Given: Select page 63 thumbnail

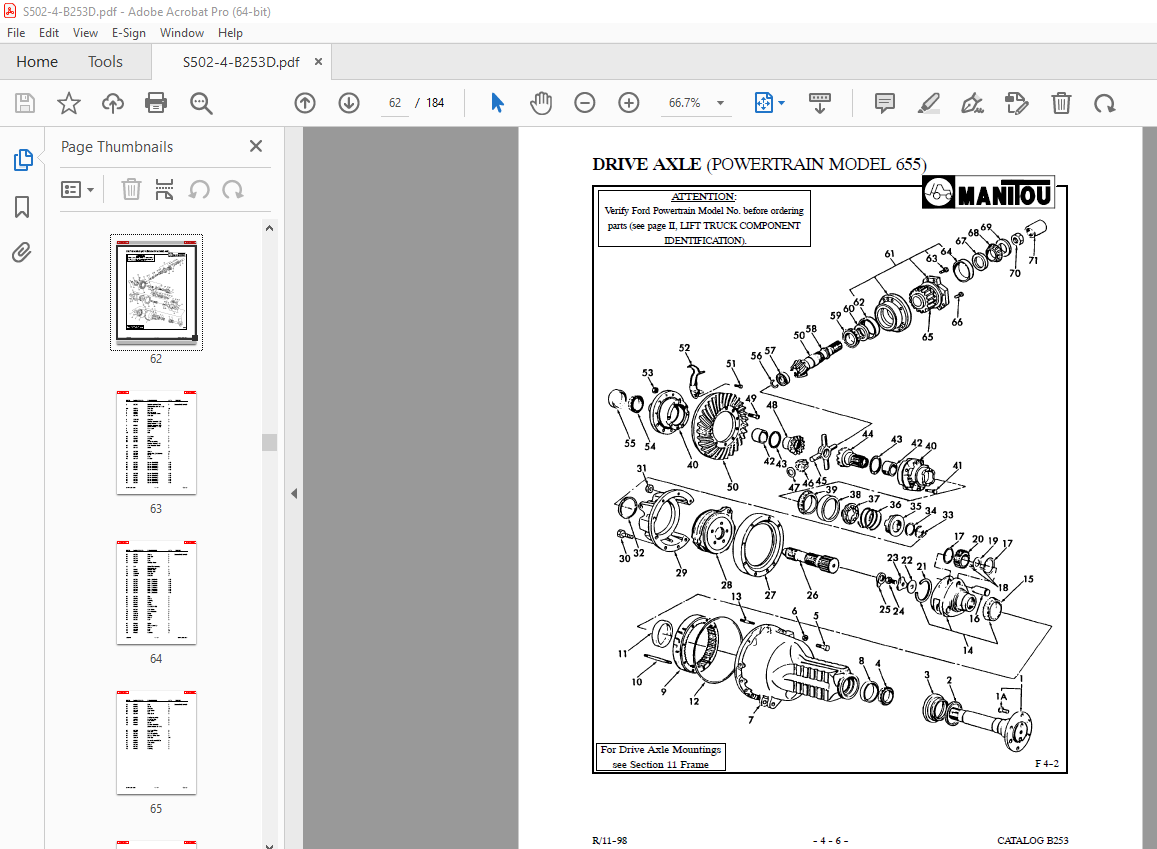Looking at the screenshot, I should click(156, 443).
